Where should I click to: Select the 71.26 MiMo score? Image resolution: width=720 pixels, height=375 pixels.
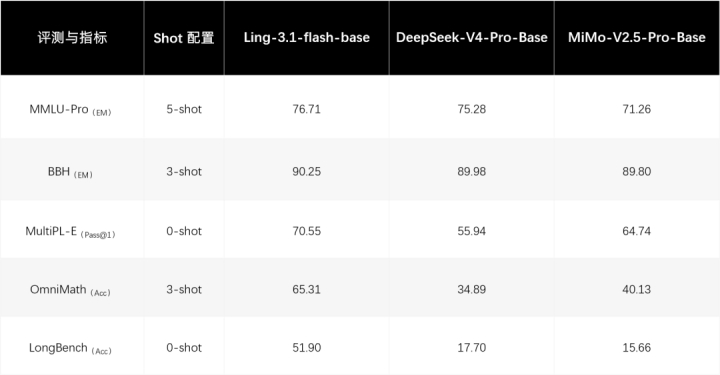(x=636, y=109)
